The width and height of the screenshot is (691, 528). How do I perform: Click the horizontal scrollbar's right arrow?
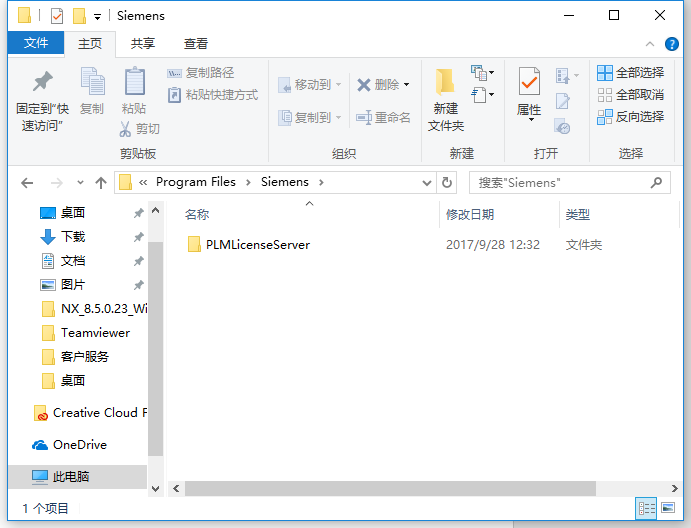tap(674, 488)
